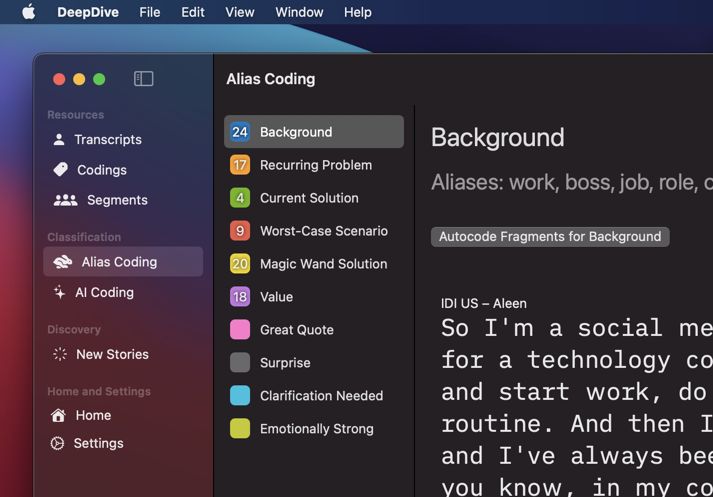713x497 pixels.
Task: Toggle the sidebar panel icon
Action: click(x=144, y=79)
